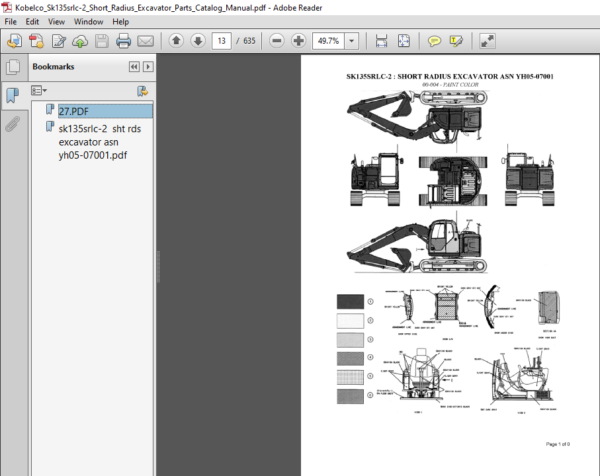This screenshot has height=476, width=600.
Task: Click the '/ 635' total pages label
Action: (246, 41)
